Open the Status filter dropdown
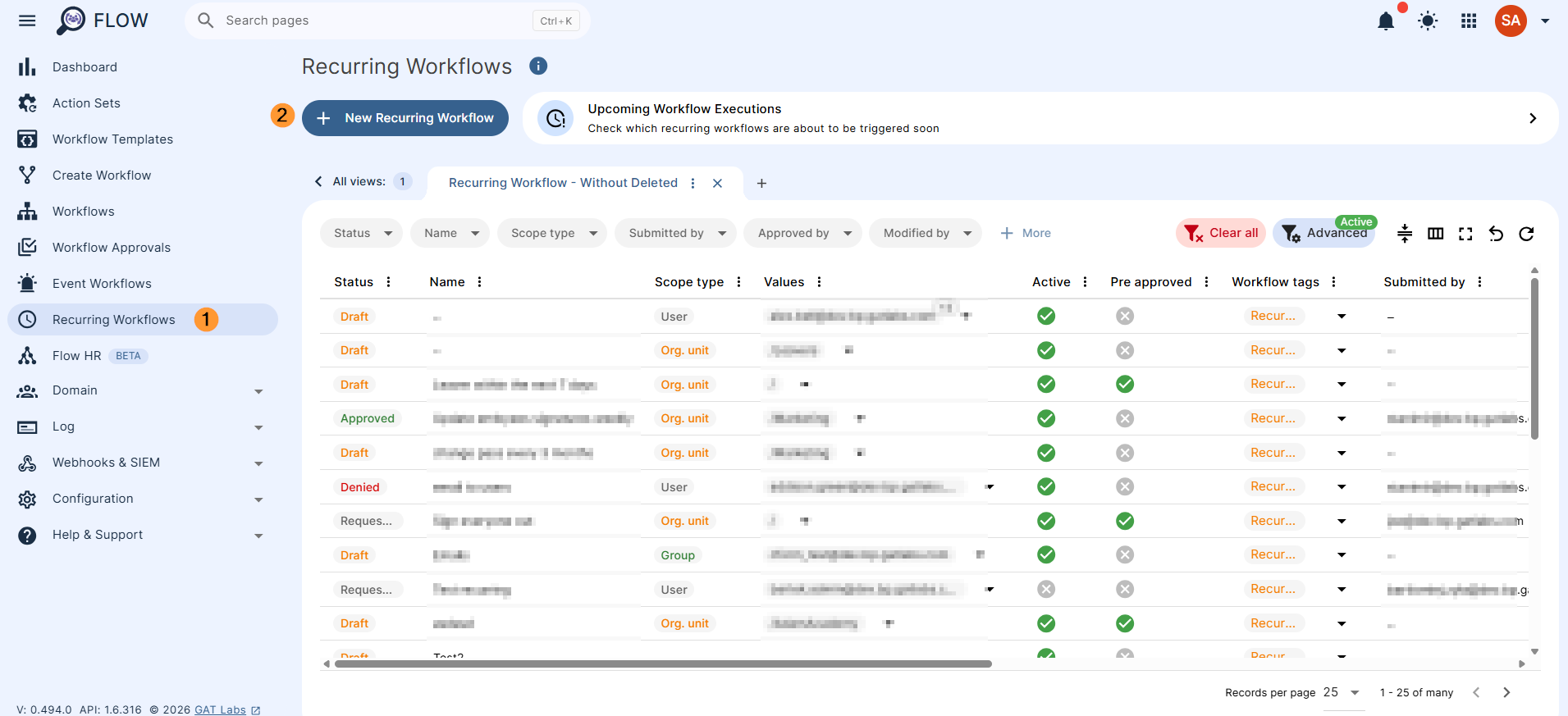The height and width of the screenshot is (716, 1568). (361, 233)
